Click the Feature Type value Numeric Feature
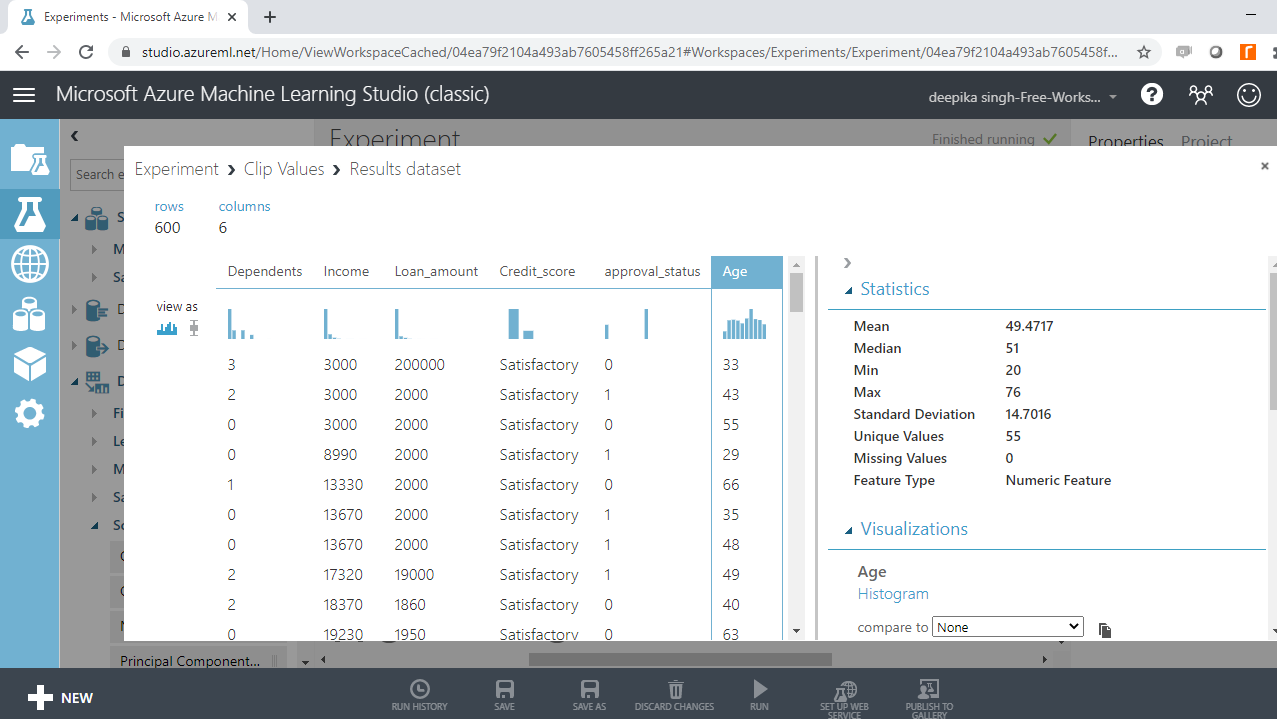 point(1058,480)
